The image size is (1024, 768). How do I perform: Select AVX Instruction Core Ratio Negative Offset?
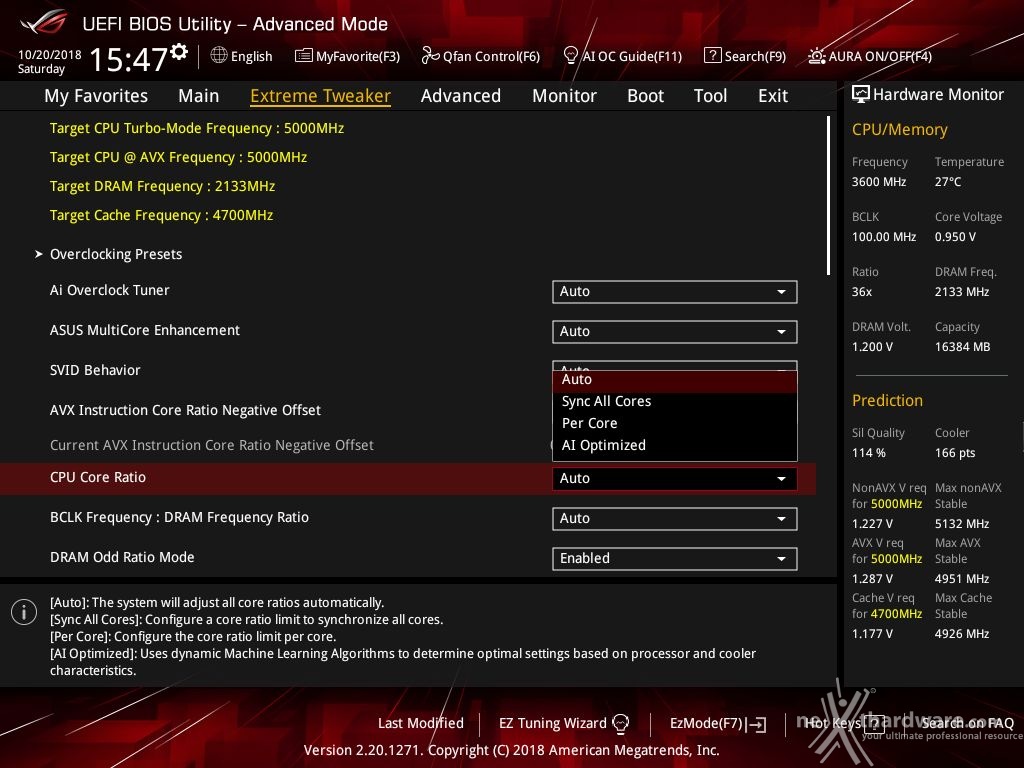point(185,410)
